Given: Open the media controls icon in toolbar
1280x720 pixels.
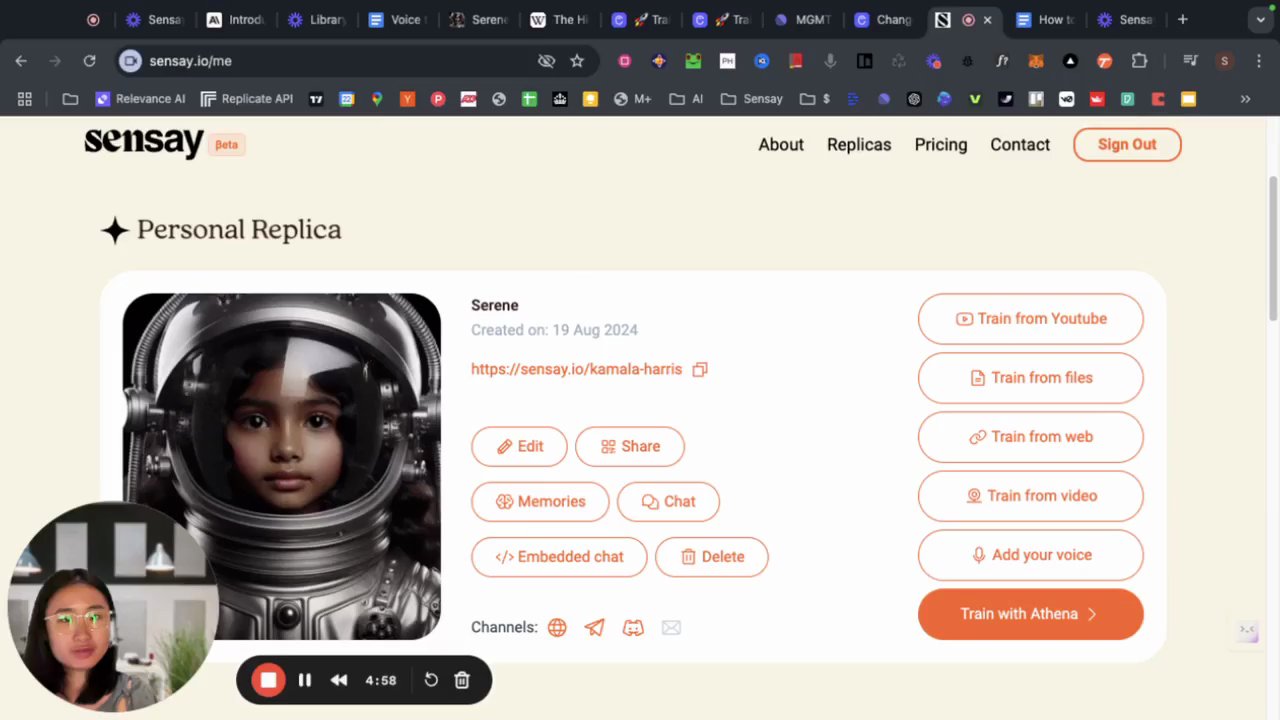Looking at the screenshot, I should click(1190, 61).
